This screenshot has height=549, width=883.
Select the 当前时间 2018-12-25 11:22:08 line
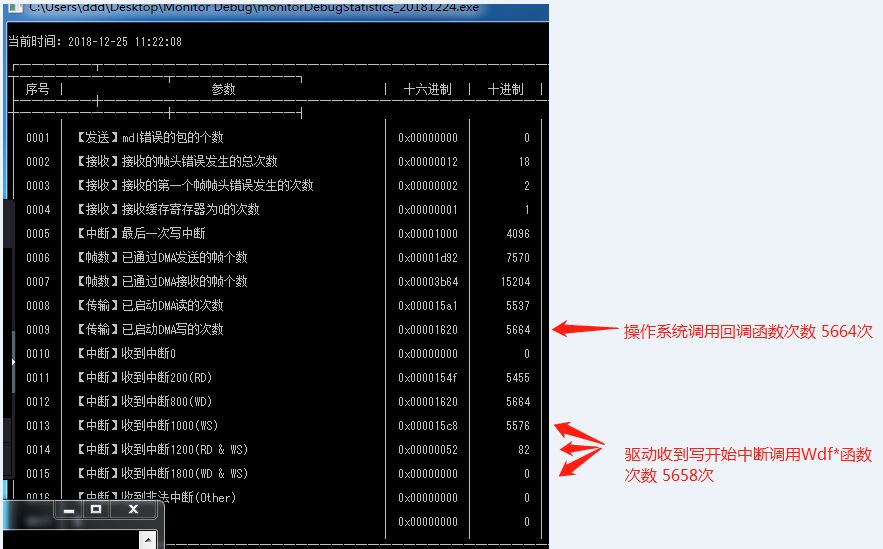(x=95, y=42)
